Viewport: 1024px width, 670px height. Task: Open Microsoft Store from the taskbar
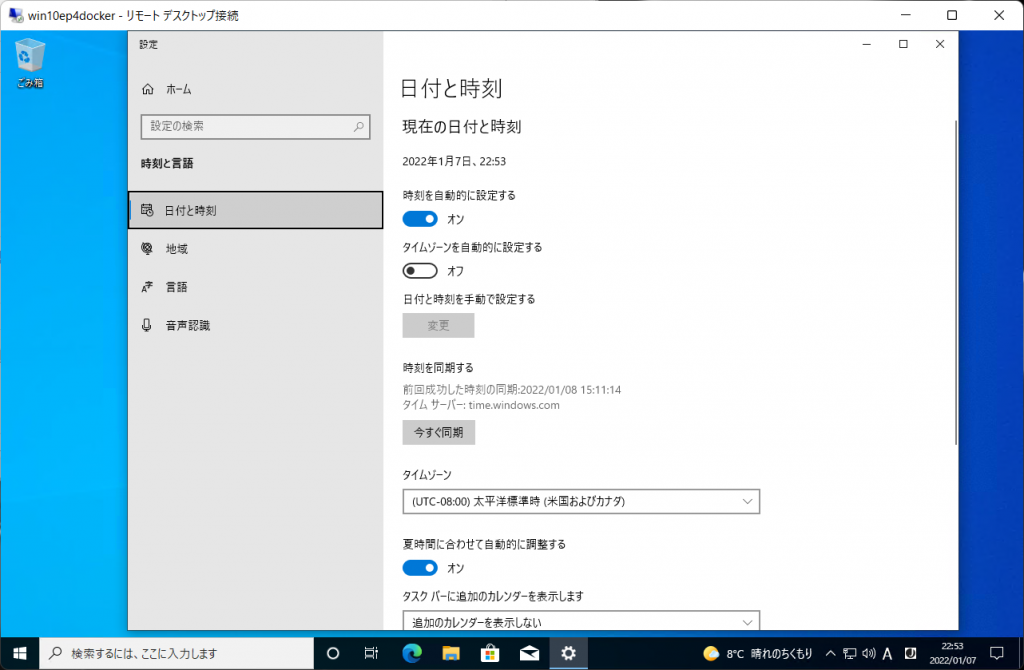coord(490,653)
